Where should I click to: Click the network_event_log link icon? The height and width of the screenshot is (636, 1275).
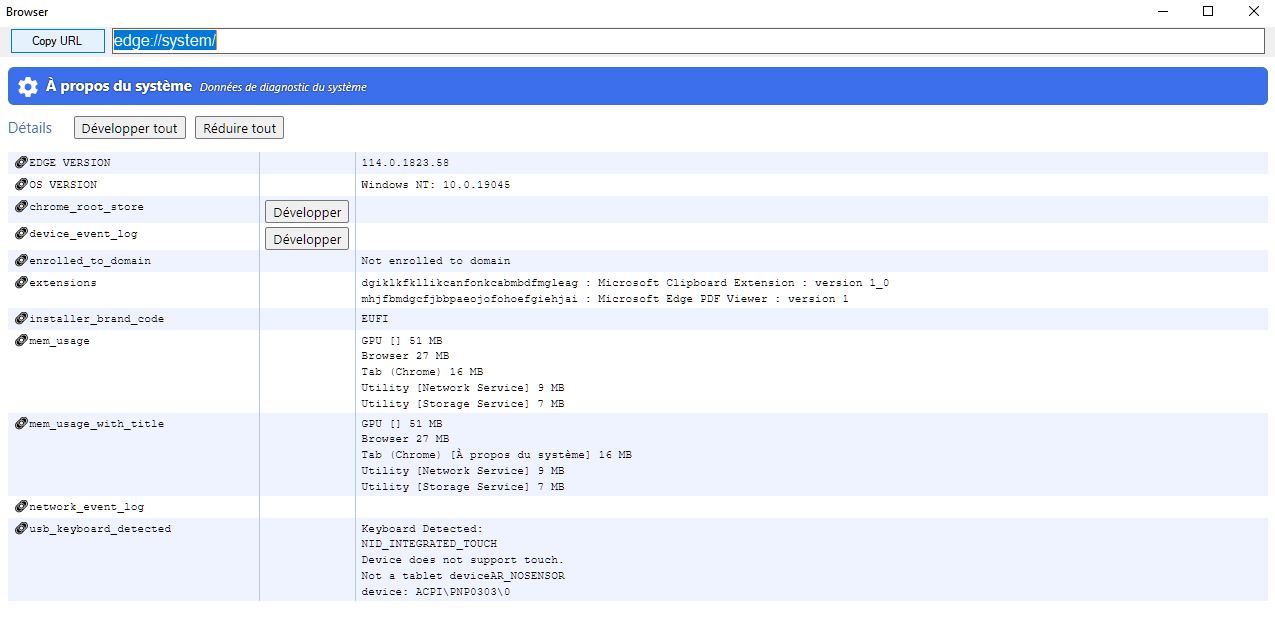tap(21, 507)
